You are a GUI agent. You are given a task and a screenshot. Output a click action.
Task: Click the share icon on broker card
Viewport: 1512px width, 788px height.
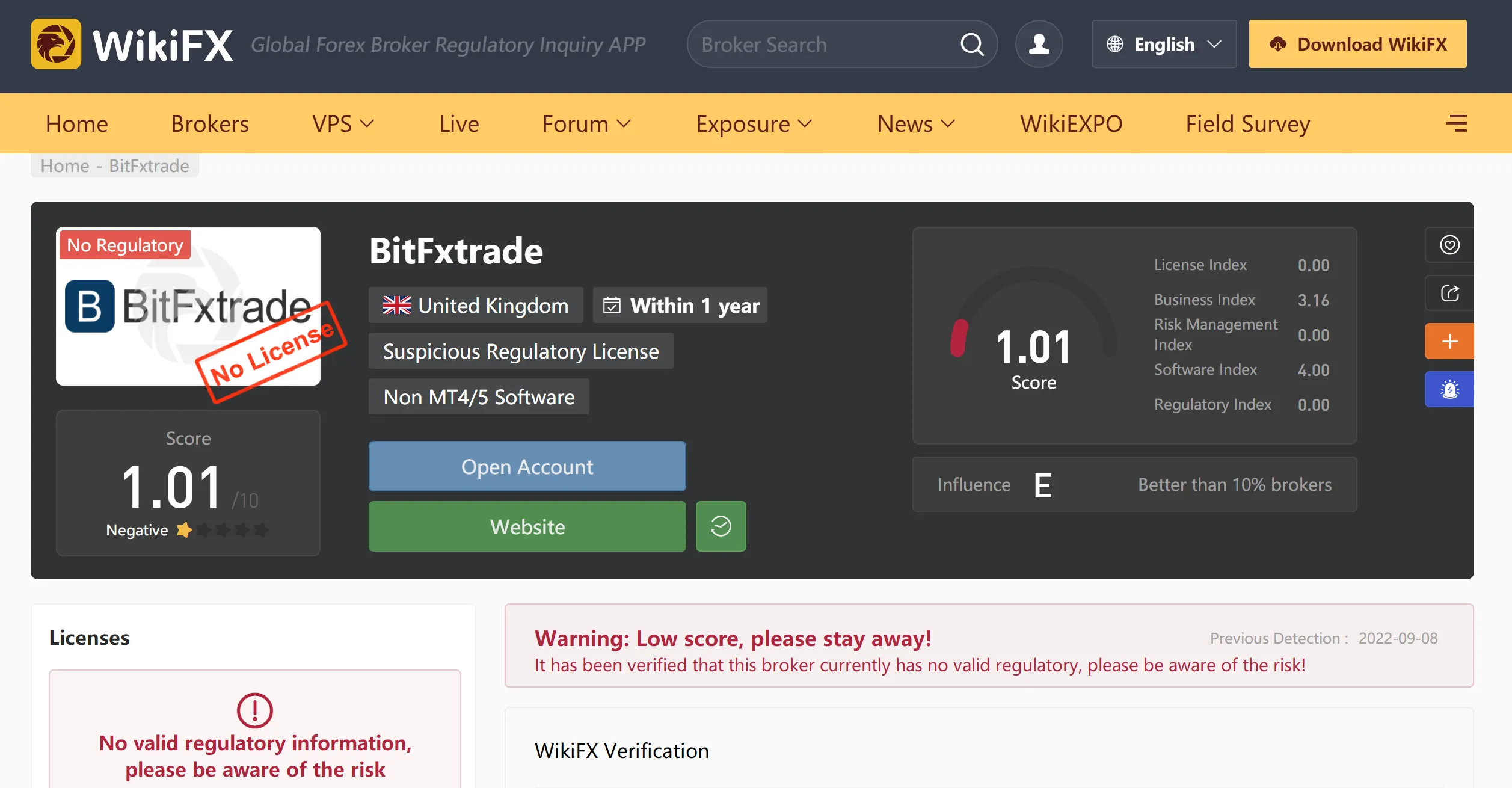point(1449,293)
